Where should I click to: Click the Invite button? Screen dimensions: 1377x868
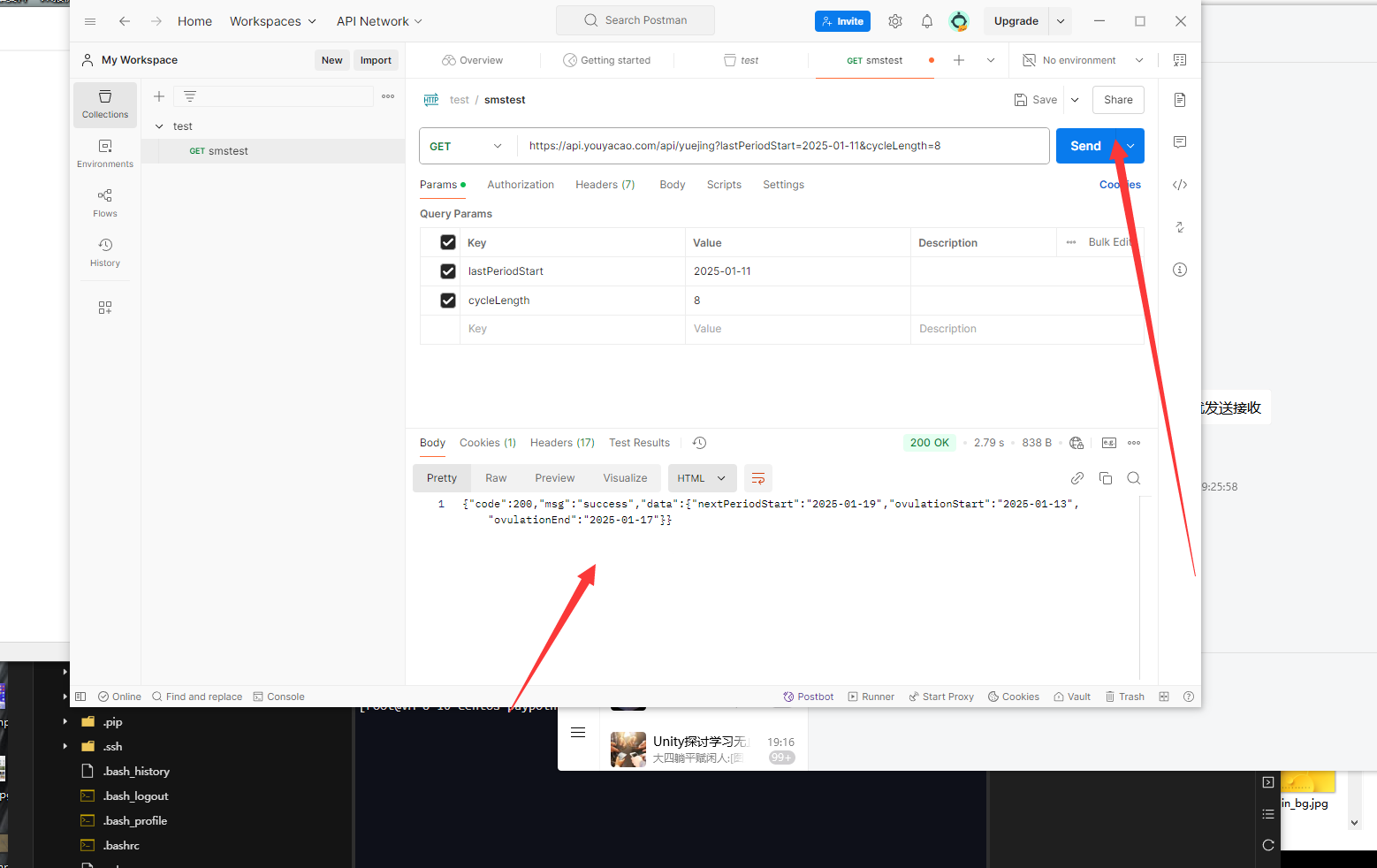pyautogui.click(x=842, y=21)
